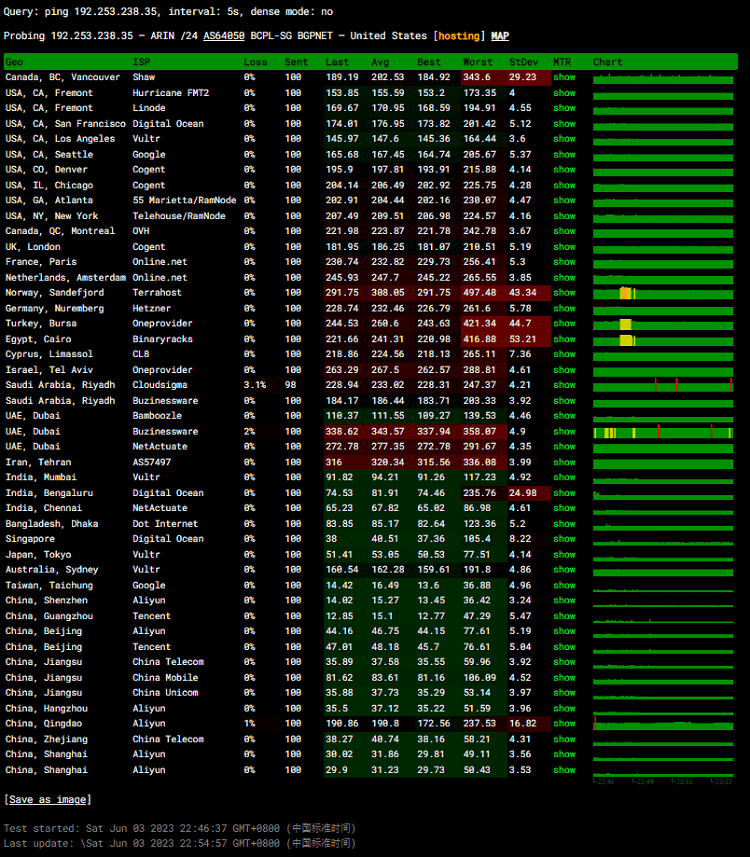Show MTR for Guangzhou Tencent row
This screenshot has width=750, height=857.
(564, 616)
